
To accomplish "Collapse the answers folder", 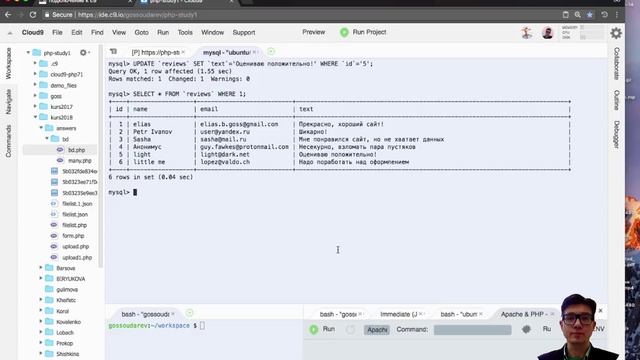I will click(41, 128).
